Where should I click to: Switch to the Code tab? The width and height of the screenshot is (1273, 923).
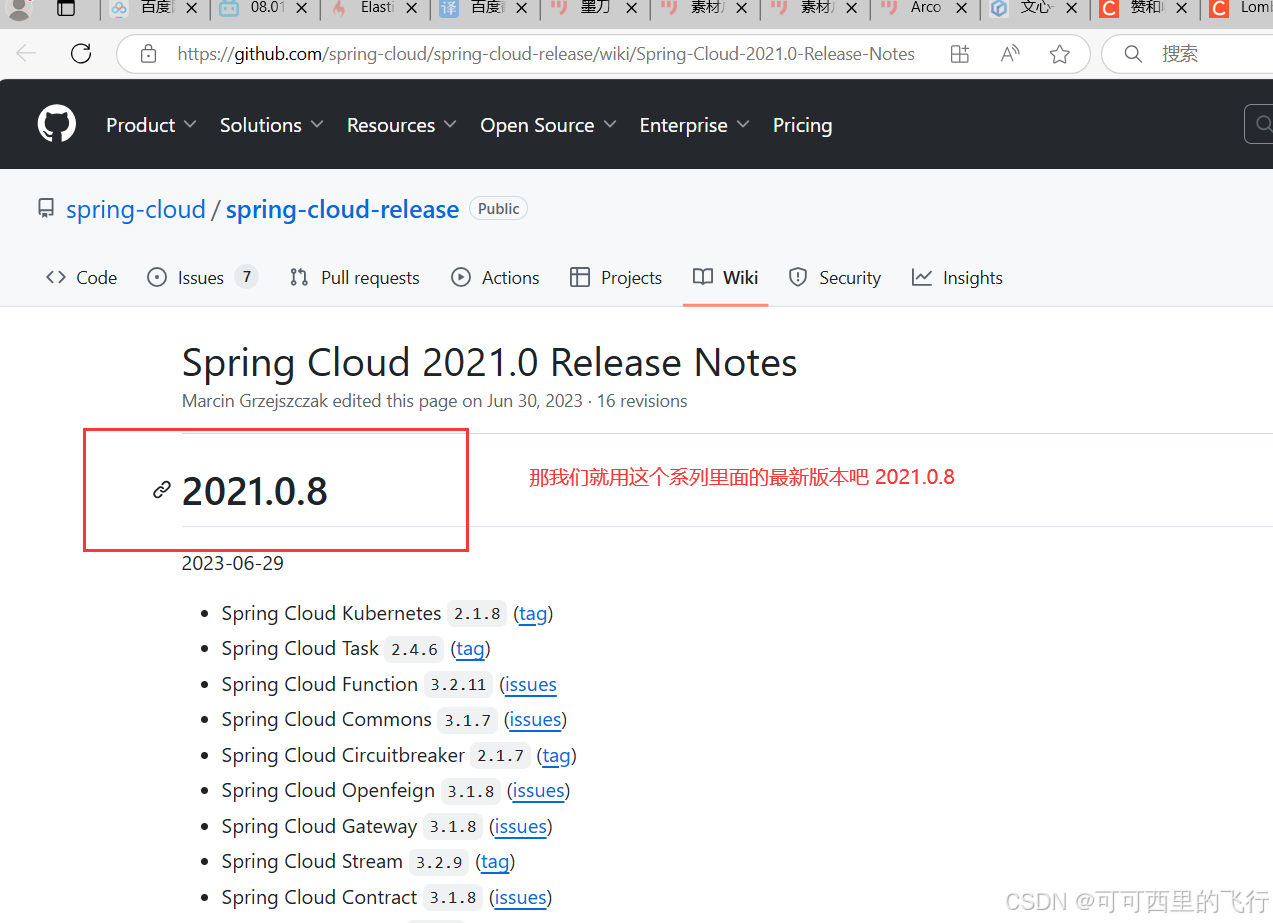click(x=81, y=278)
